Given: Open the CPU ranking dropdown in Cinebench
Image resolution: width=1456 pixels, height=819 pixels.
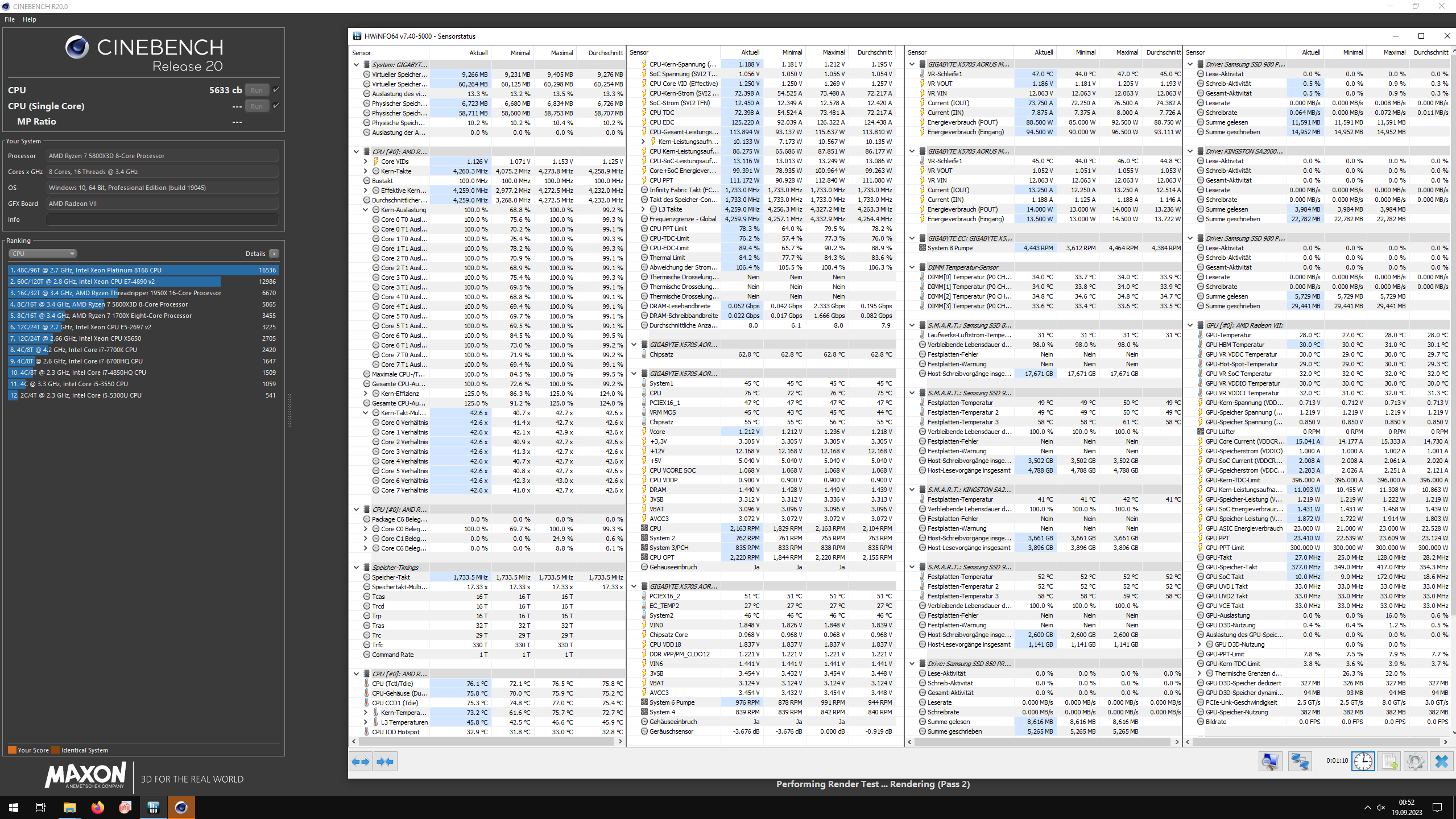Looking at the screenshot, I should [43, 253].
